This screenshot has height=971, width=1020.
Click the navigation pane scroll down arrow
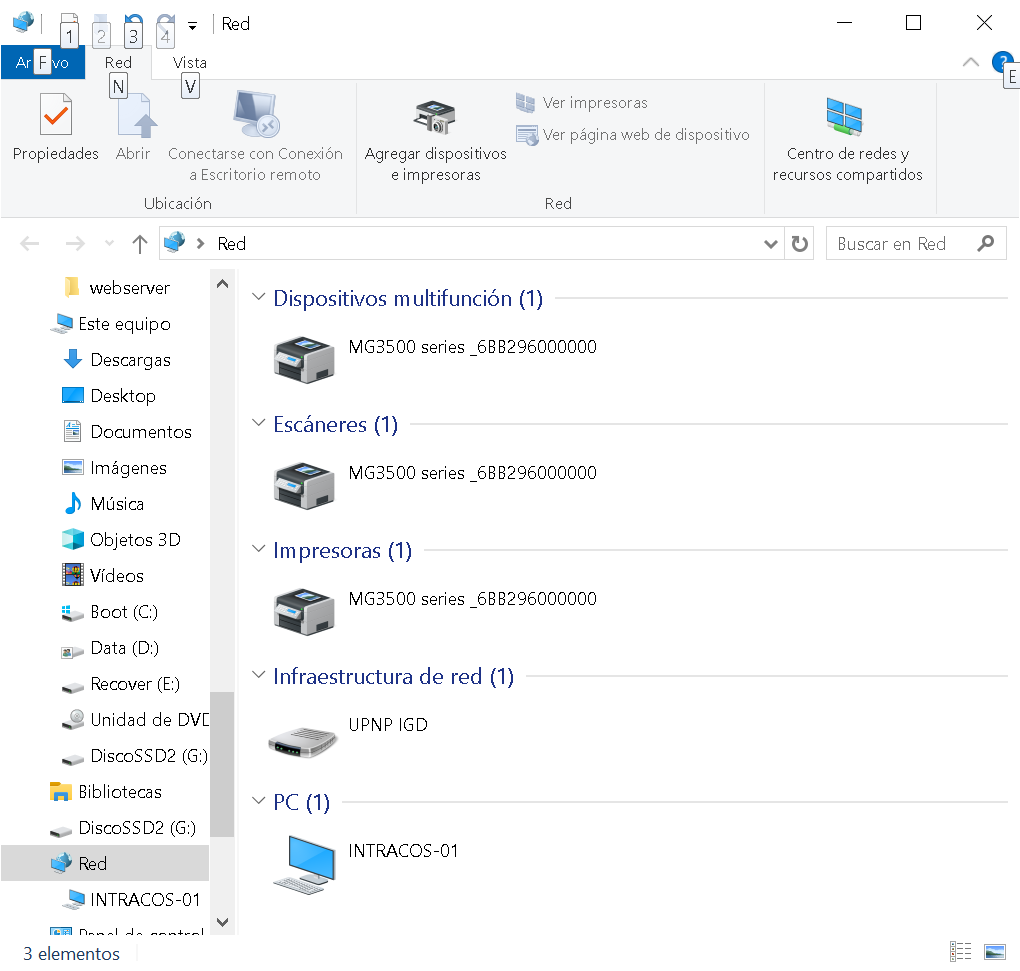click(x=222, y=922)
